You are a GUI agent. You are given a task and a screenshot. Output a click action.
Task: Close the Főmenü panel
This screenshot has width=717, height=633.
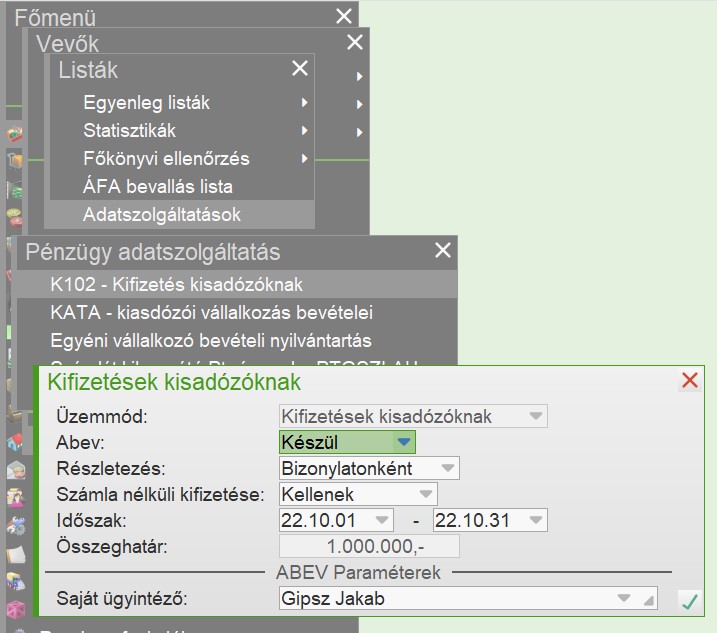point(344,16)
